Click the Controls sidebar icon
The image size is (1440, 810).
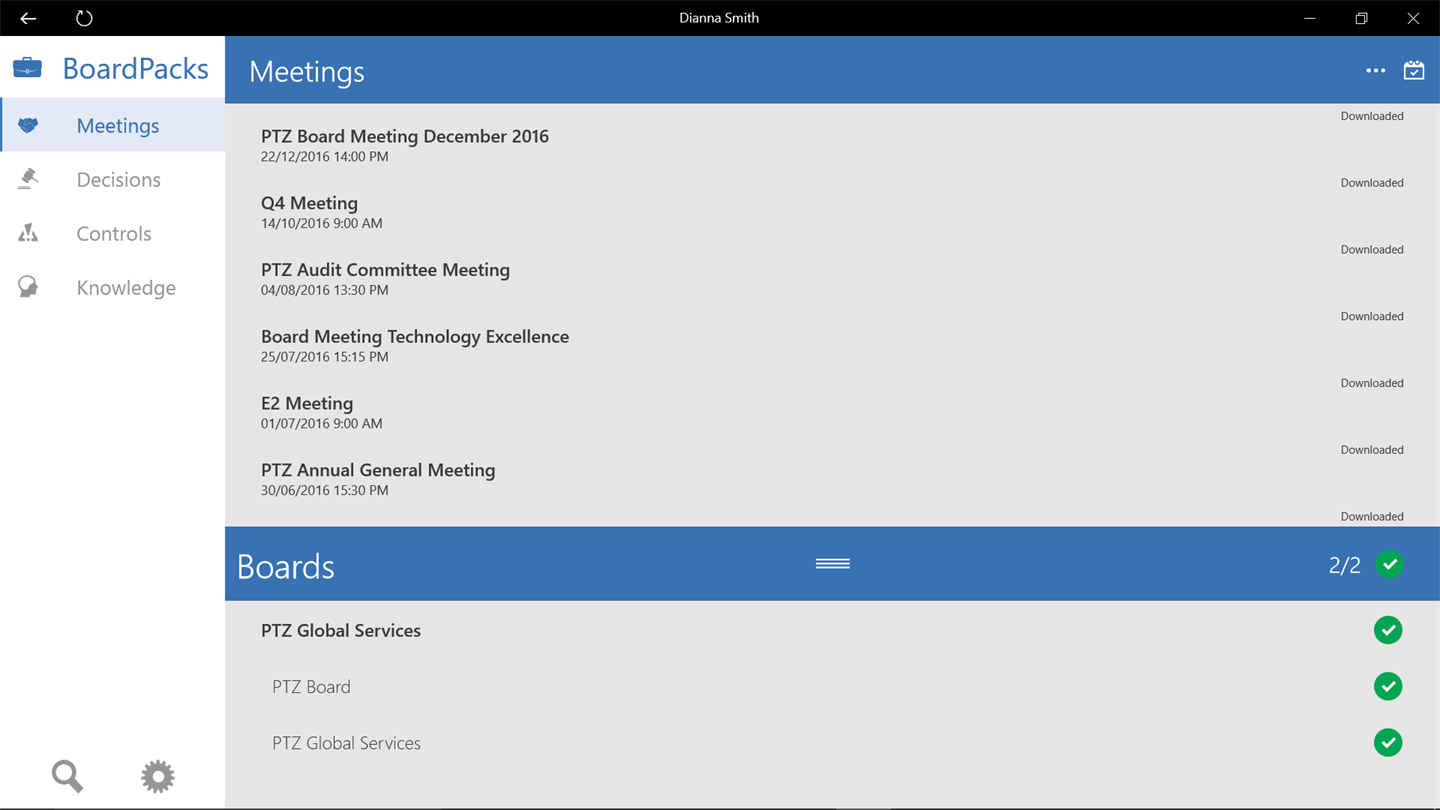pos(28,233)
